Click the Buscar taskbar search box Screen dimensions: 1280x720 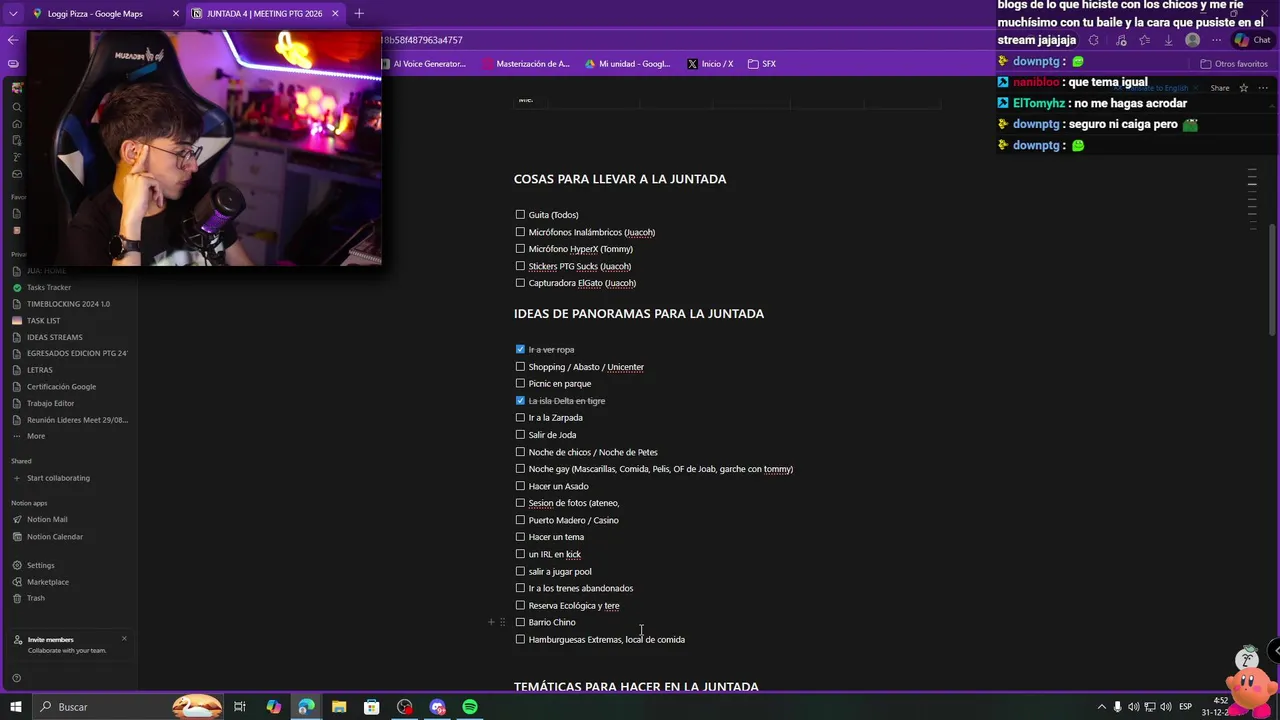click(128, 707)
